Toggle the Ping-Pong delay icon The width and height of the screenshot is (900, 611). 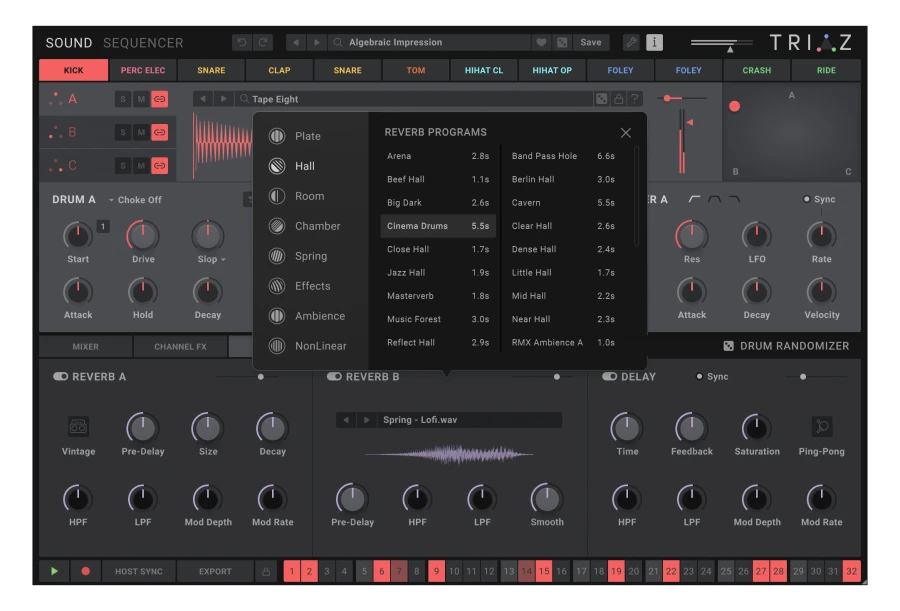pyautogui.click(x=822, y=427)
